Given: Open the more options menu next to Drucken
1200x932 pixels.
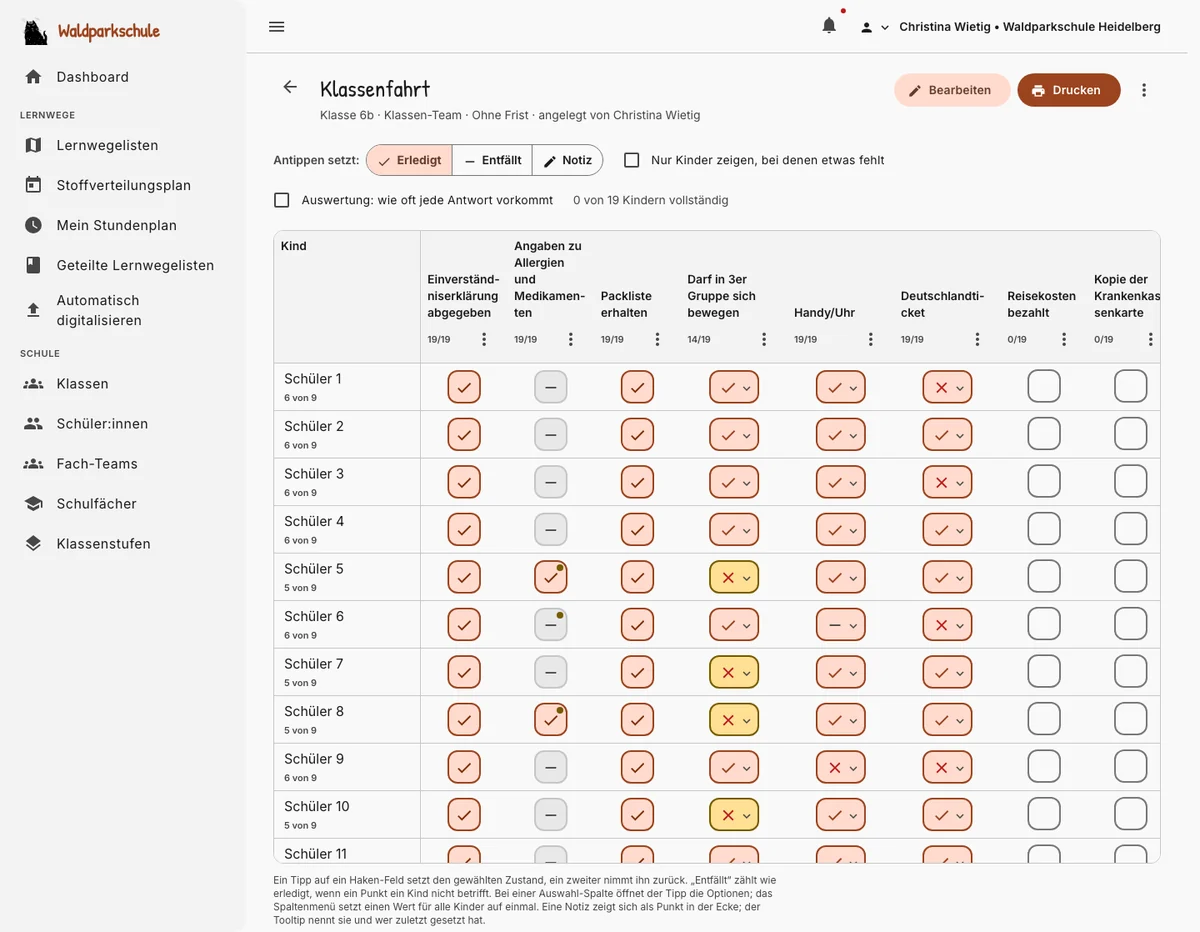Looking at the screenshot, I should pyautogui.click(x=1144, y=90).
